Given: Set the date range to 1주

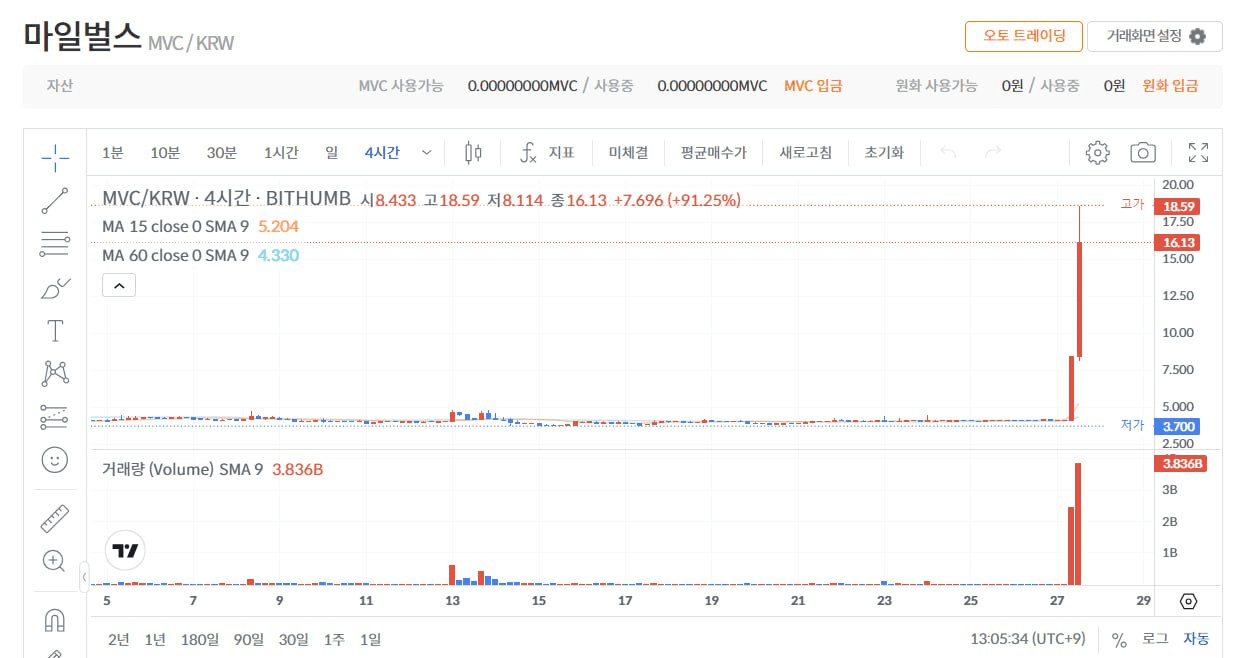Looking at the screenshot, I should 335,639.
